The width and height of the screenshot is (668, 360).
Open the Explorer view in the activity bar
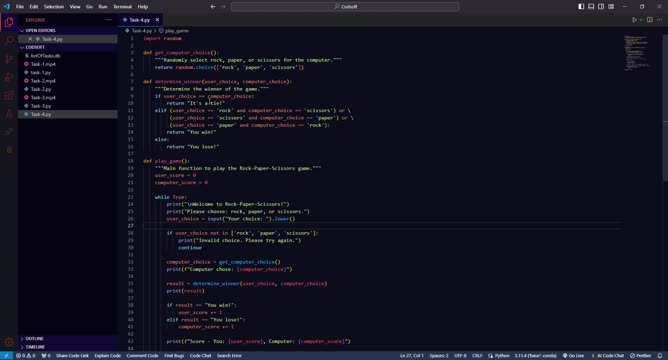pos(9,22)
